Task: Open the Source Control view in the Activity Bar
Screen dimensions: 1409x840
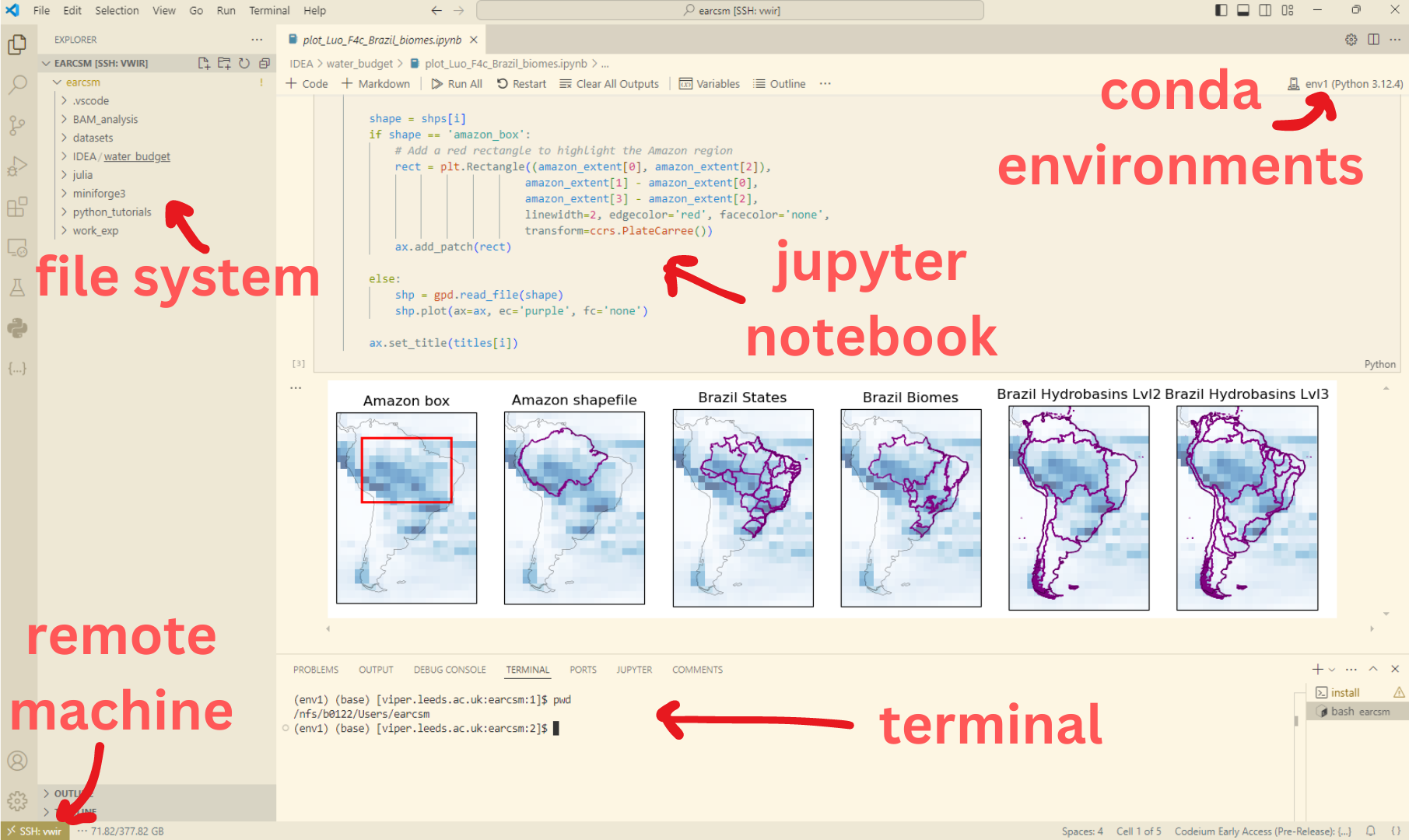Action: click(17, 126)
